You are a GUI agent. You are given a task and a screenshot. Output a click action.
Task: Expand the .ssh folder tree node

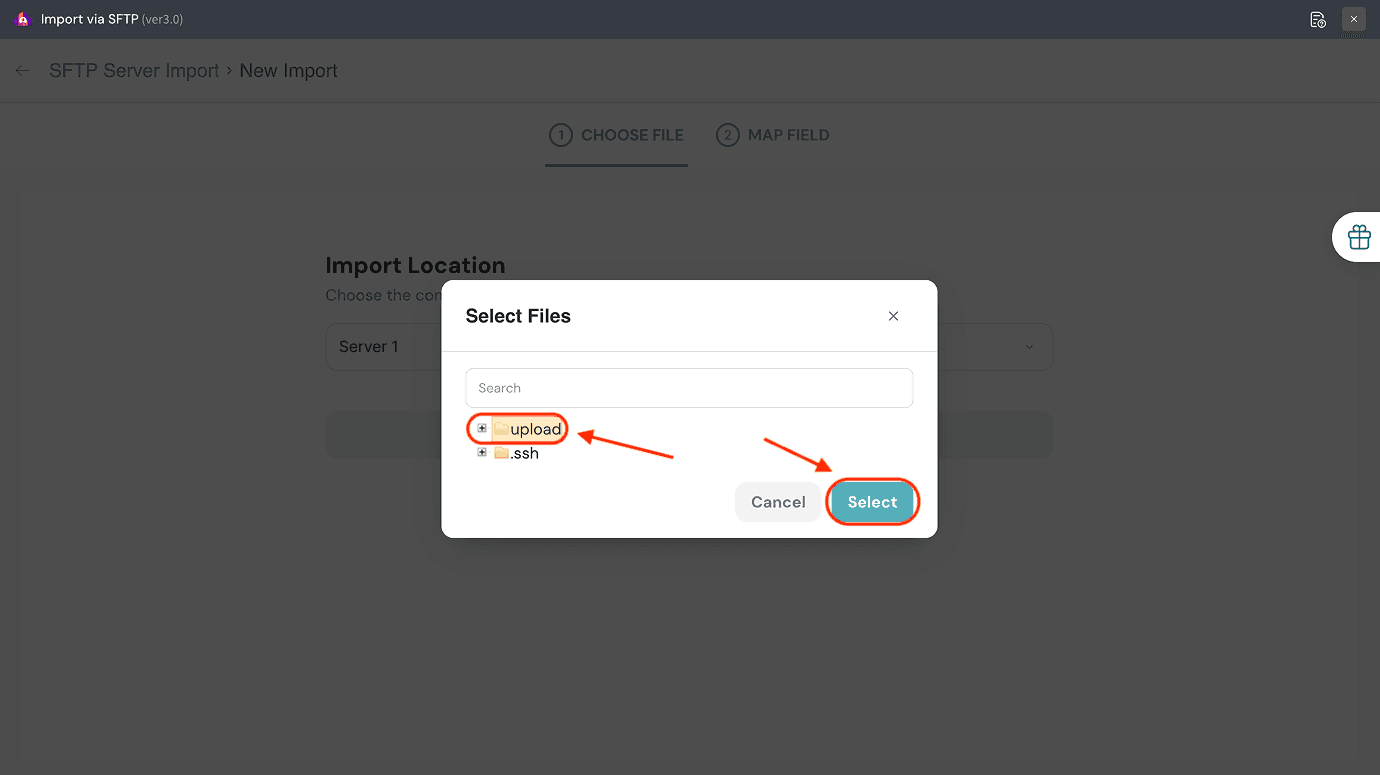482,453
